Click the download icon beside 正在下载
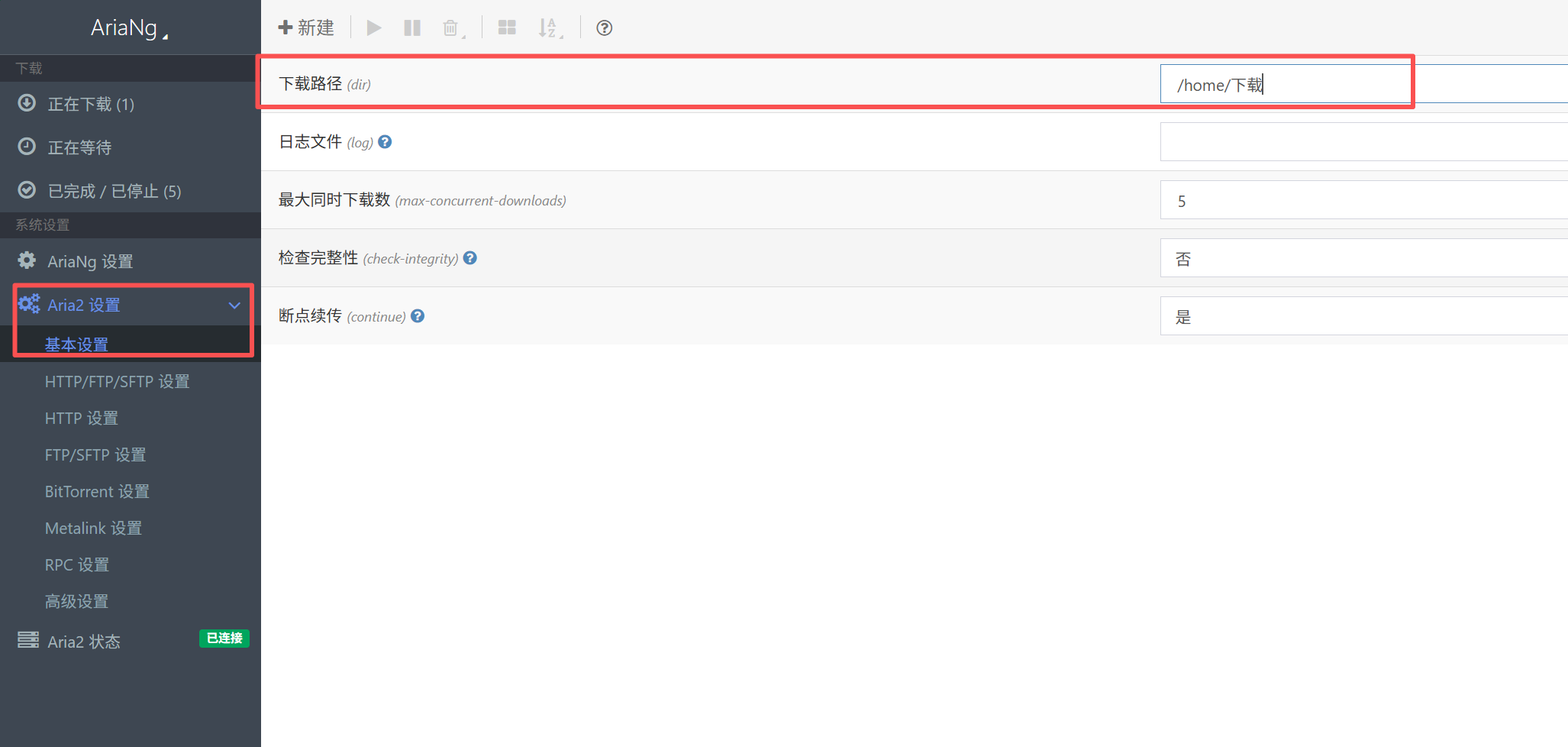 coord(27,102)
